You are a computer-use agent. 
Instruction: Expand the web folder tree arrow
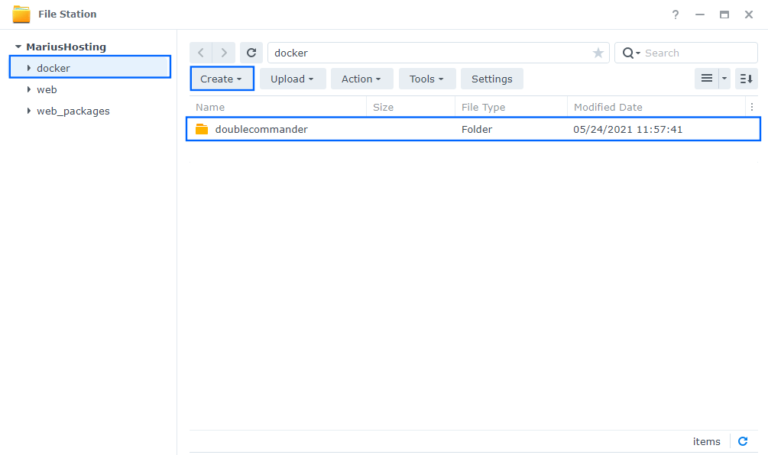(x=29, y=90)
